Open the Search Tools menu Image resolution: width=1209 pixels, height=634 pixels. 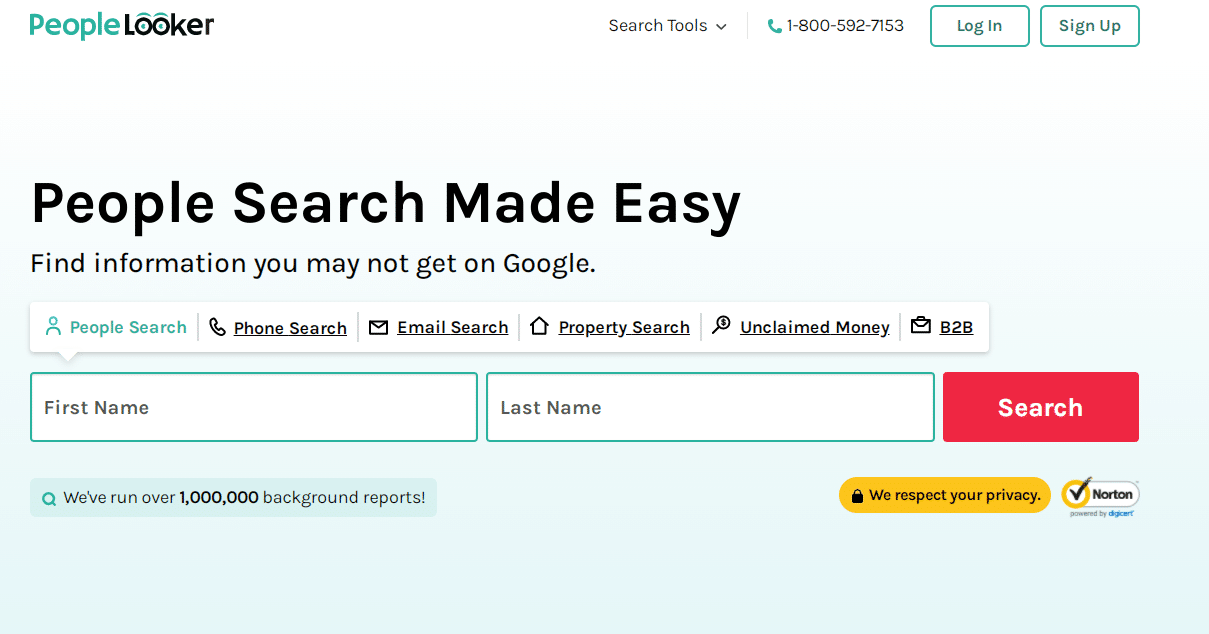pyautogui.click(x=668, y=26)
